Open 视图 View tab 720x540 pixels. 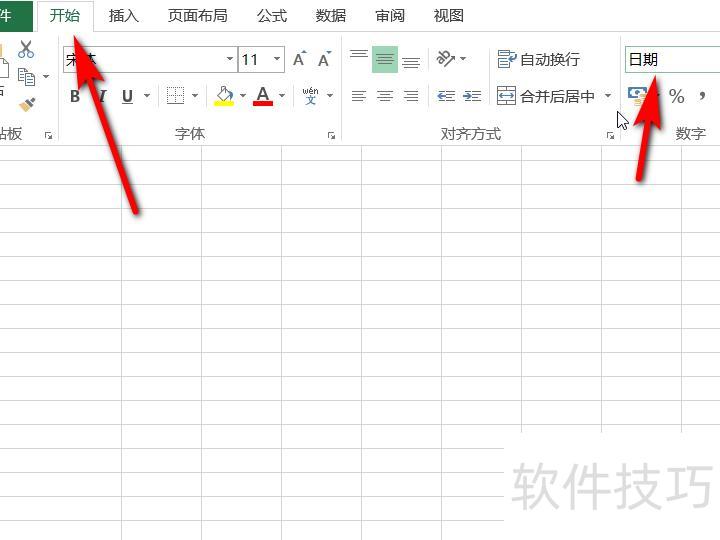coord(449,16)
